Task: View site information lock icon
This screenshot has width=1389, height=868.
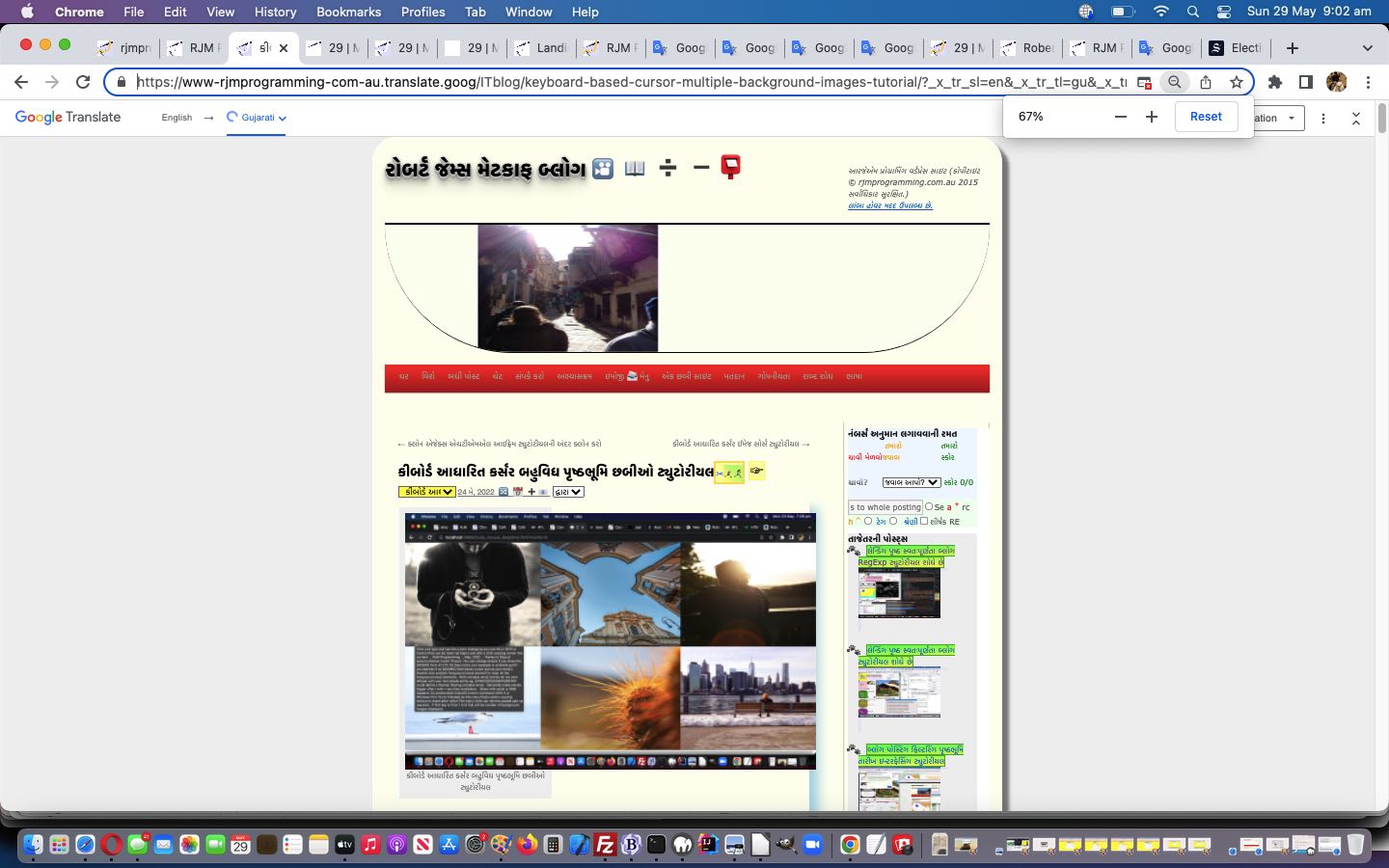Action: pyautogui.click(x=122, y=82)
